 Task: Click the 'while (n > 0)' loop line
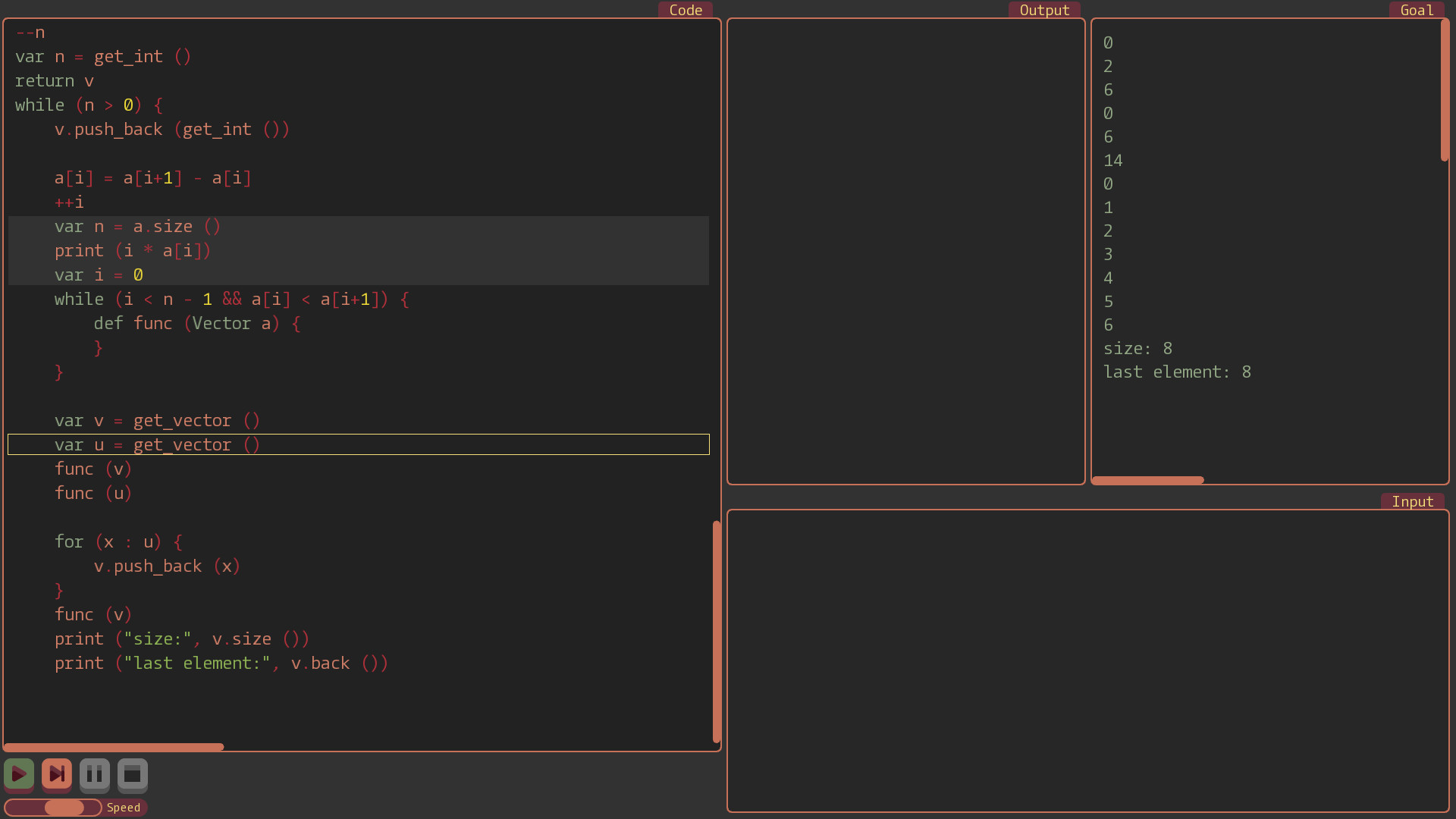[x=89, y=105]
